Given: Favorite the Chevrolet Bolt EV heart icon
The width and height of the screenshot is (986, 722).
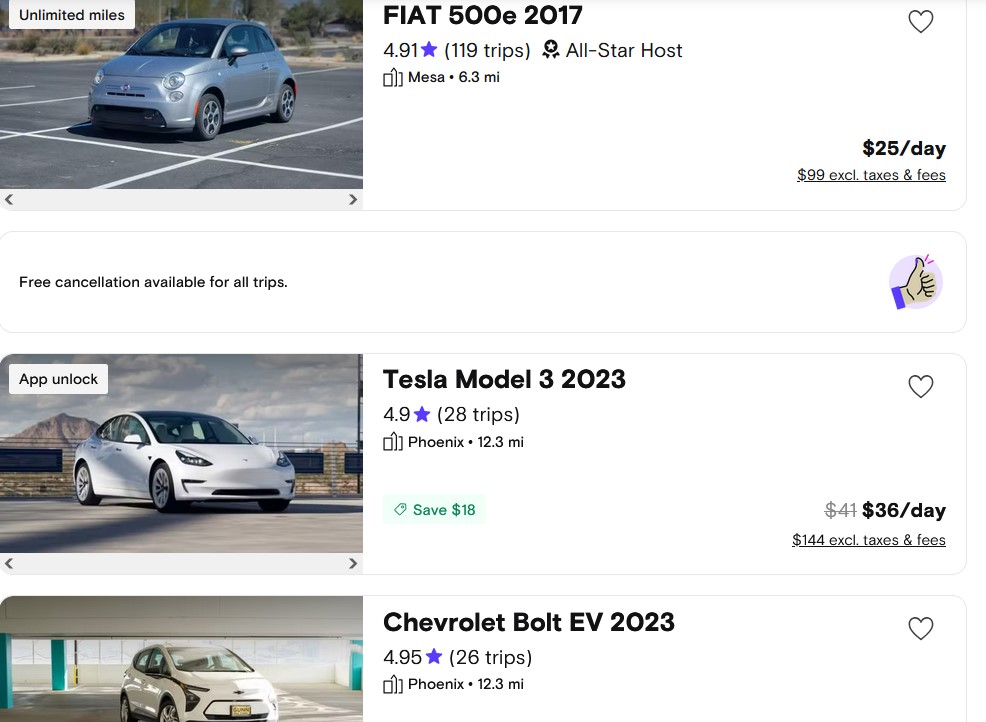Looking at the screenshot, I should (920, 628).
